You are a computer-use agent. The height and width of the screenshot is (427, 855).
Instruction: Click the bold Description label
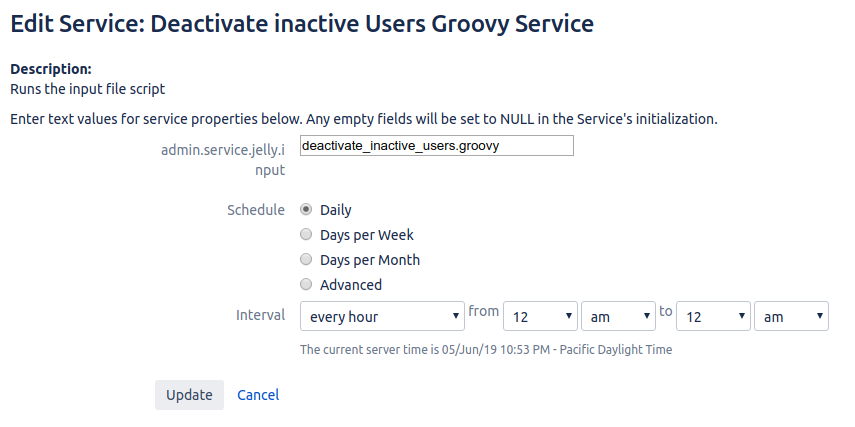coord(51,69)
